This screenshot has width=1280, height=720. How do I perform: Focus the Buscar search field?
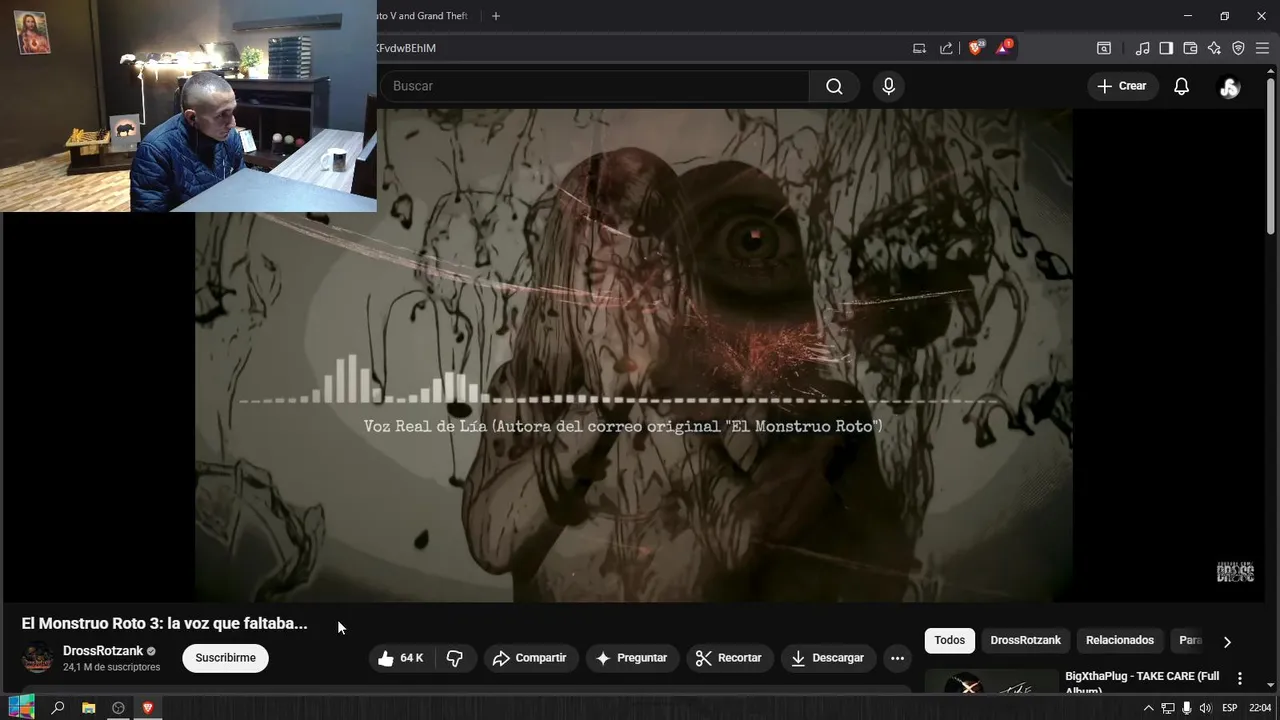point(595,86)
